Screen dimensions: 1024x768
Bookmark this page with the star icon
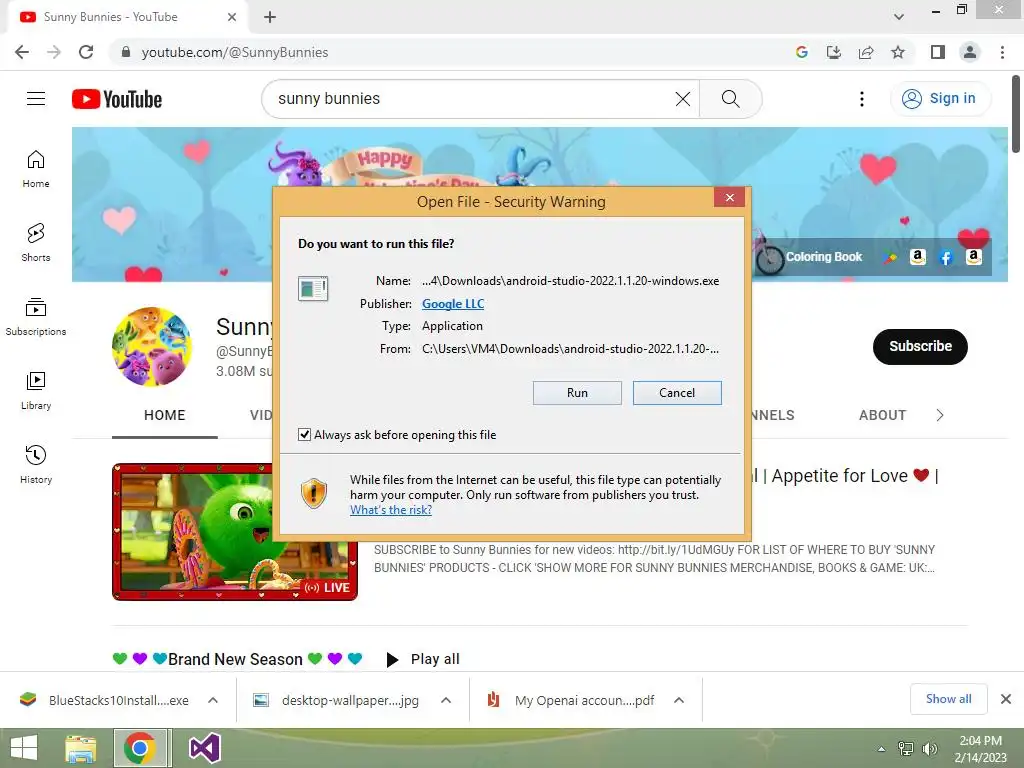[x=898, y=52]
